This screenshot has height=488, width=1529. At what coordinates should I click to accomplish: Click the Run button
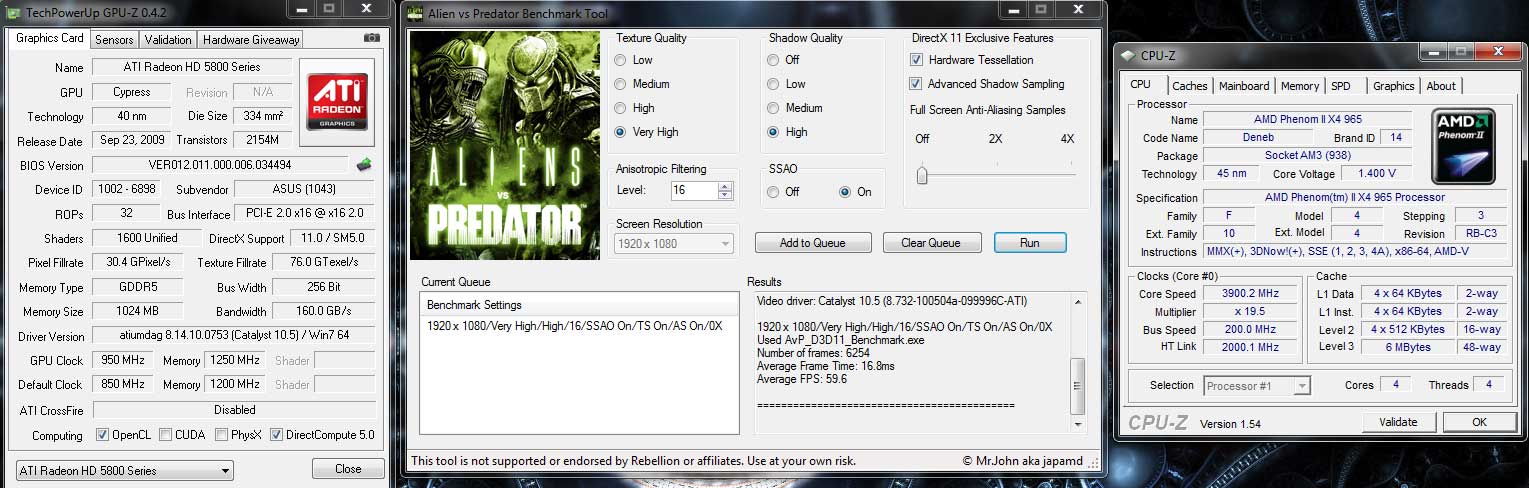(1030, 243)
